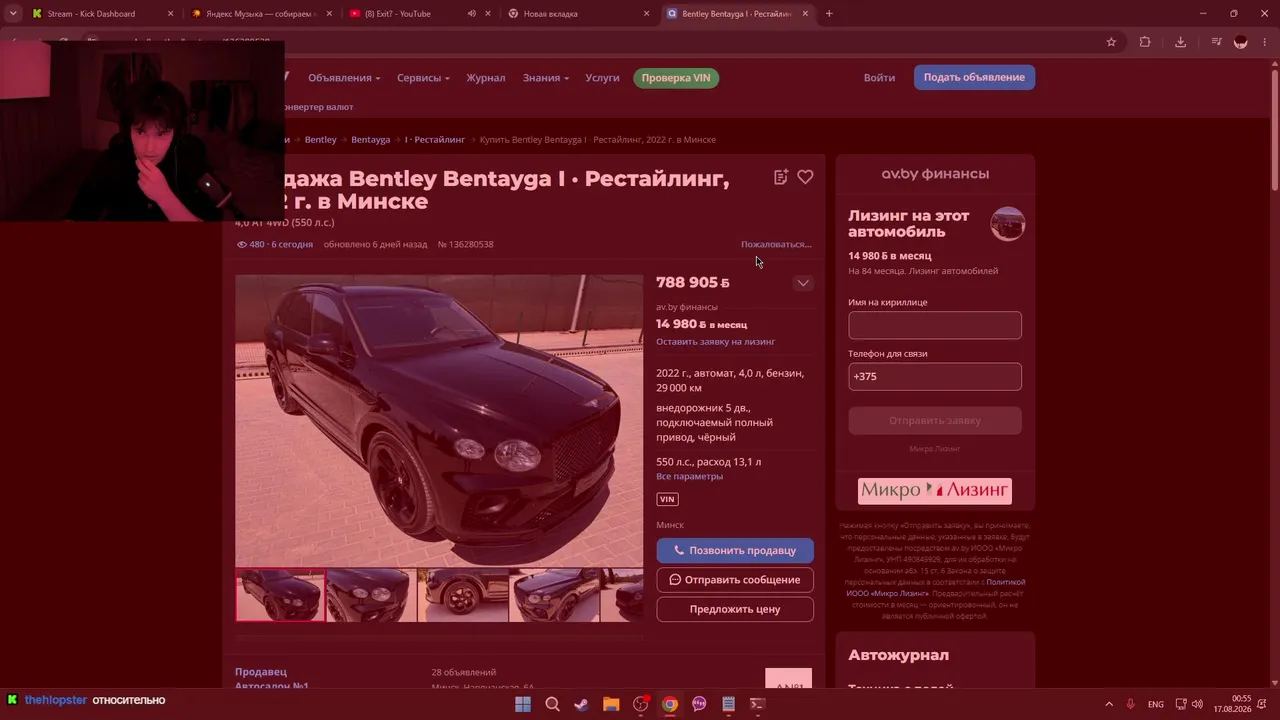Open Все параметры link

689,476
